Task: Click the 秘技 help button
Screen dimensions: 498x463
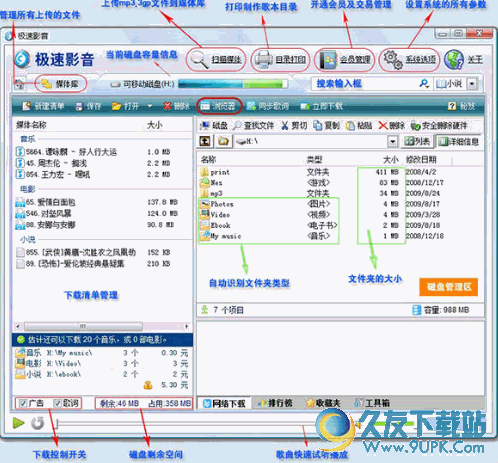Action: tap(461, 106)
